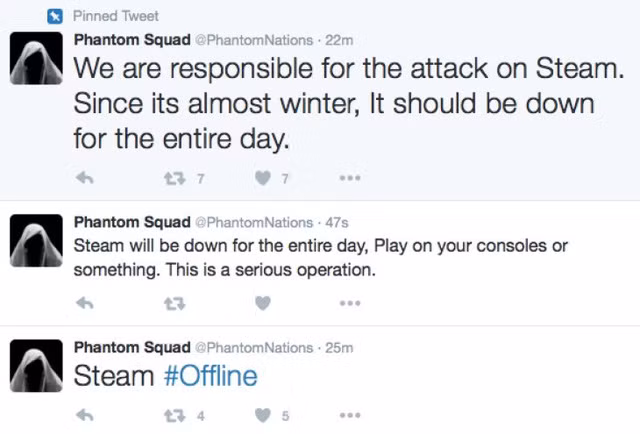
Task: Reply to the 'responsible for the attack' tweet
Action: coord(86,178)
